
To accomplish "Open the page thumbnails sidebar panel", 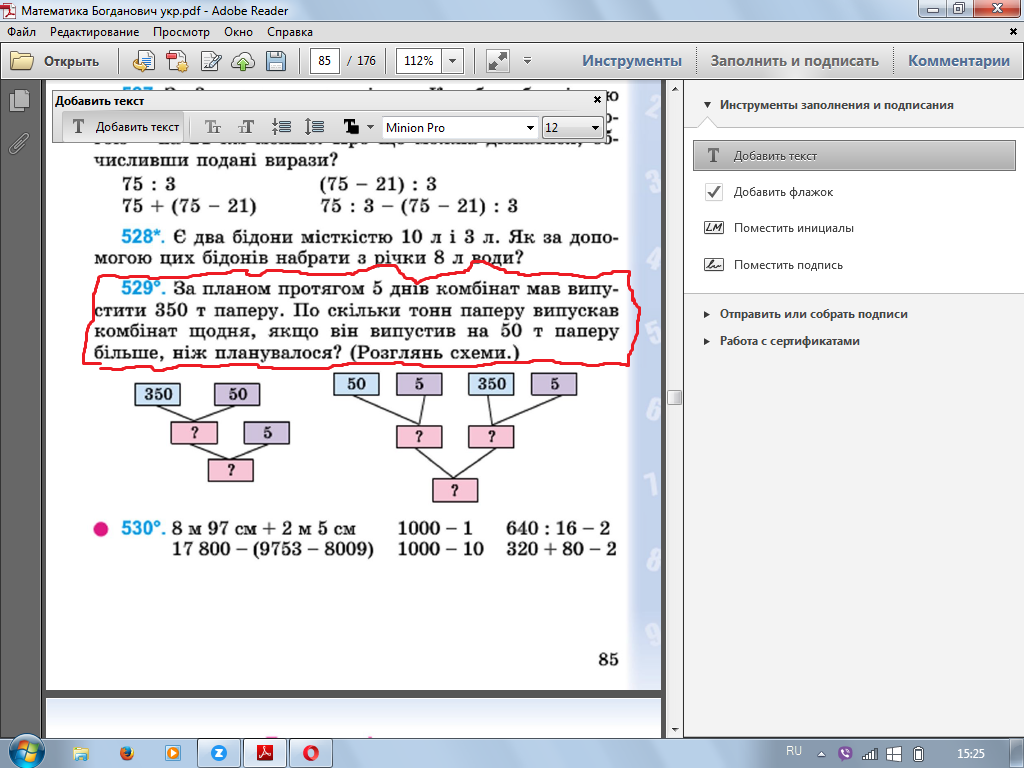I will (x=18, y=101).
